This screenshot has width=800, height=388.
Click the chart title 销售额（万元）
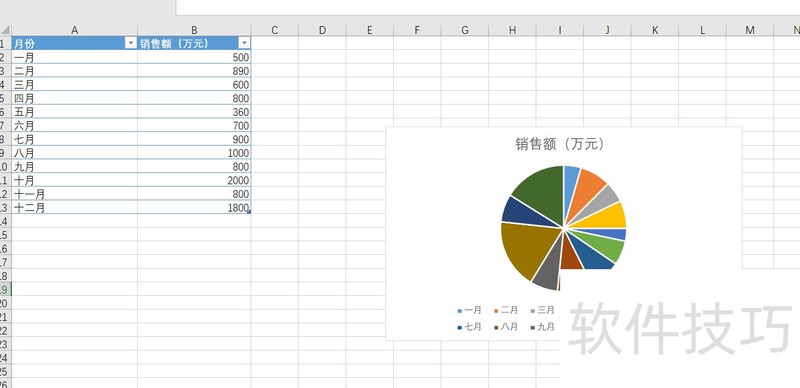(x=560, y=144)
